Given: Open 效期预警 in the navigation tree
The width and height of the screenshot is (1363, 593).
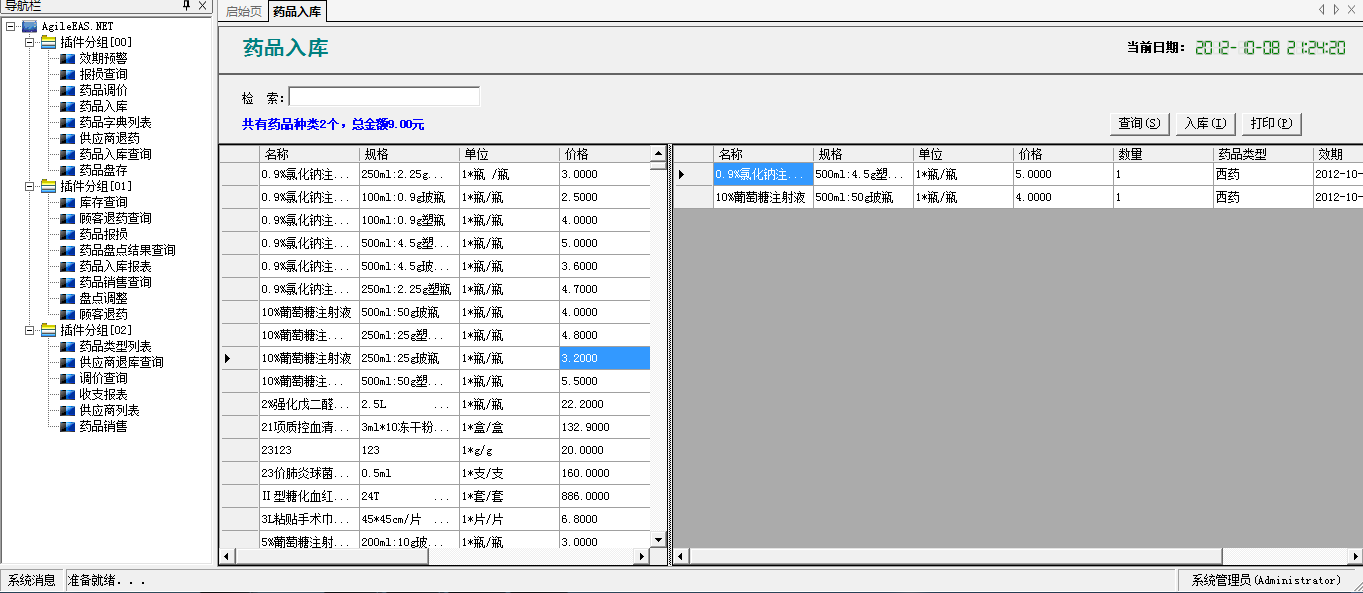Looking at the screenshot, I should [103, 58].
